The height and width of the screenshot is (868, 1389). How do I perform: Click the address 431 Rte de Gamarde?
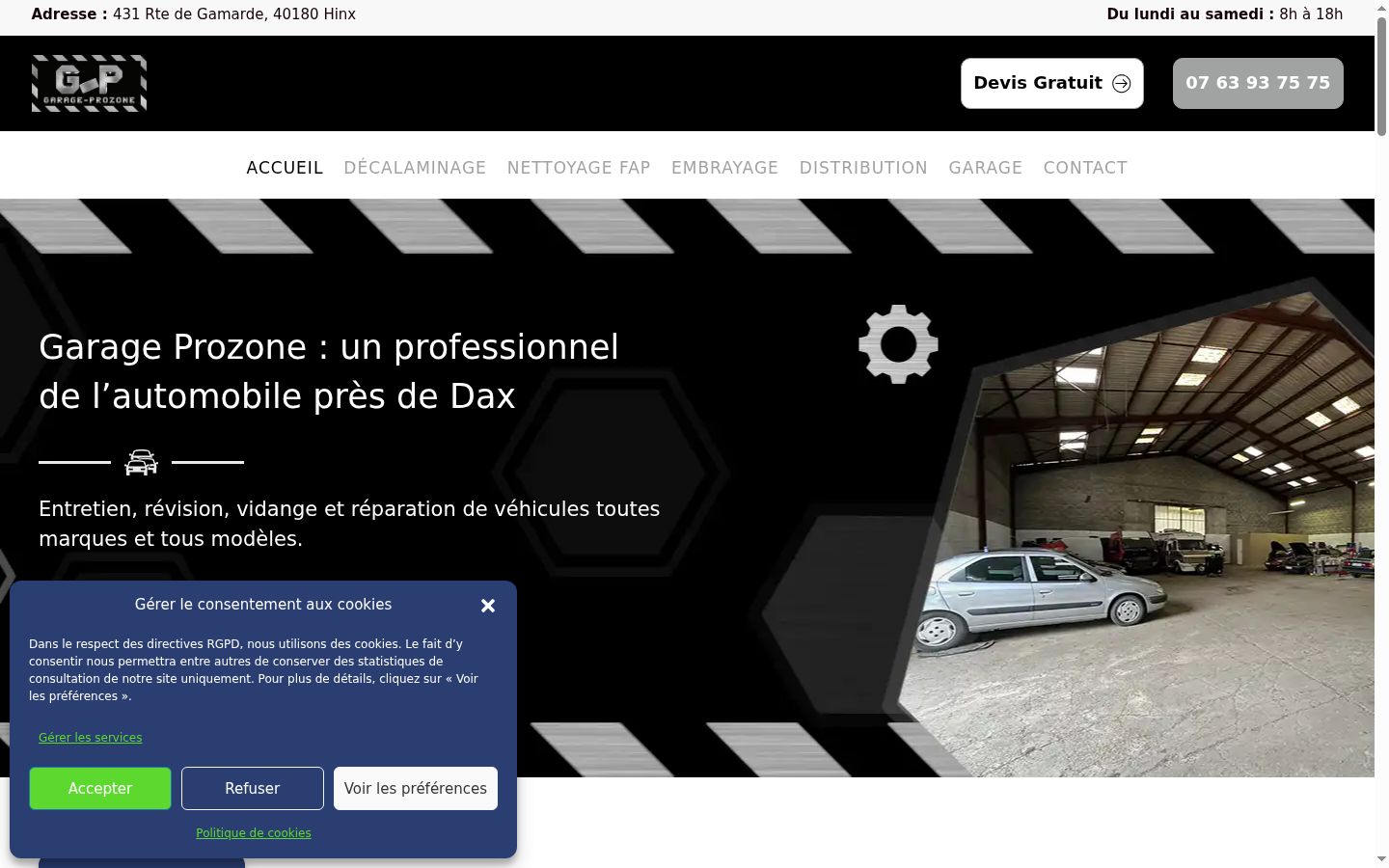pos(234,14)
